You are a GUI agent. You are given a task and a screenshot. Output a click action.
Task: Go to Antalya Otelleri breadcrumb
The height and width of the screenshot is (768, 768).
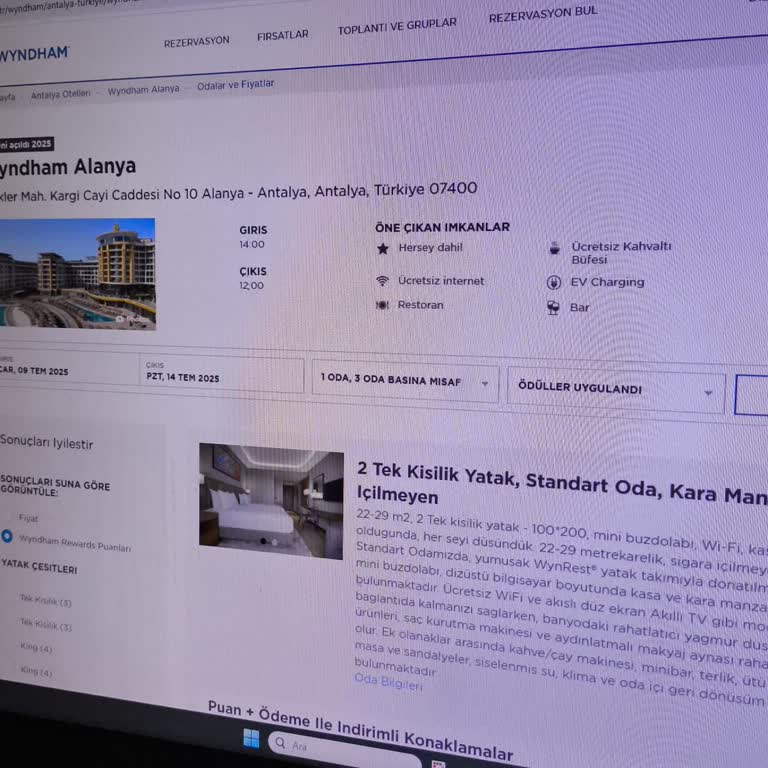[x=61, y=94]
